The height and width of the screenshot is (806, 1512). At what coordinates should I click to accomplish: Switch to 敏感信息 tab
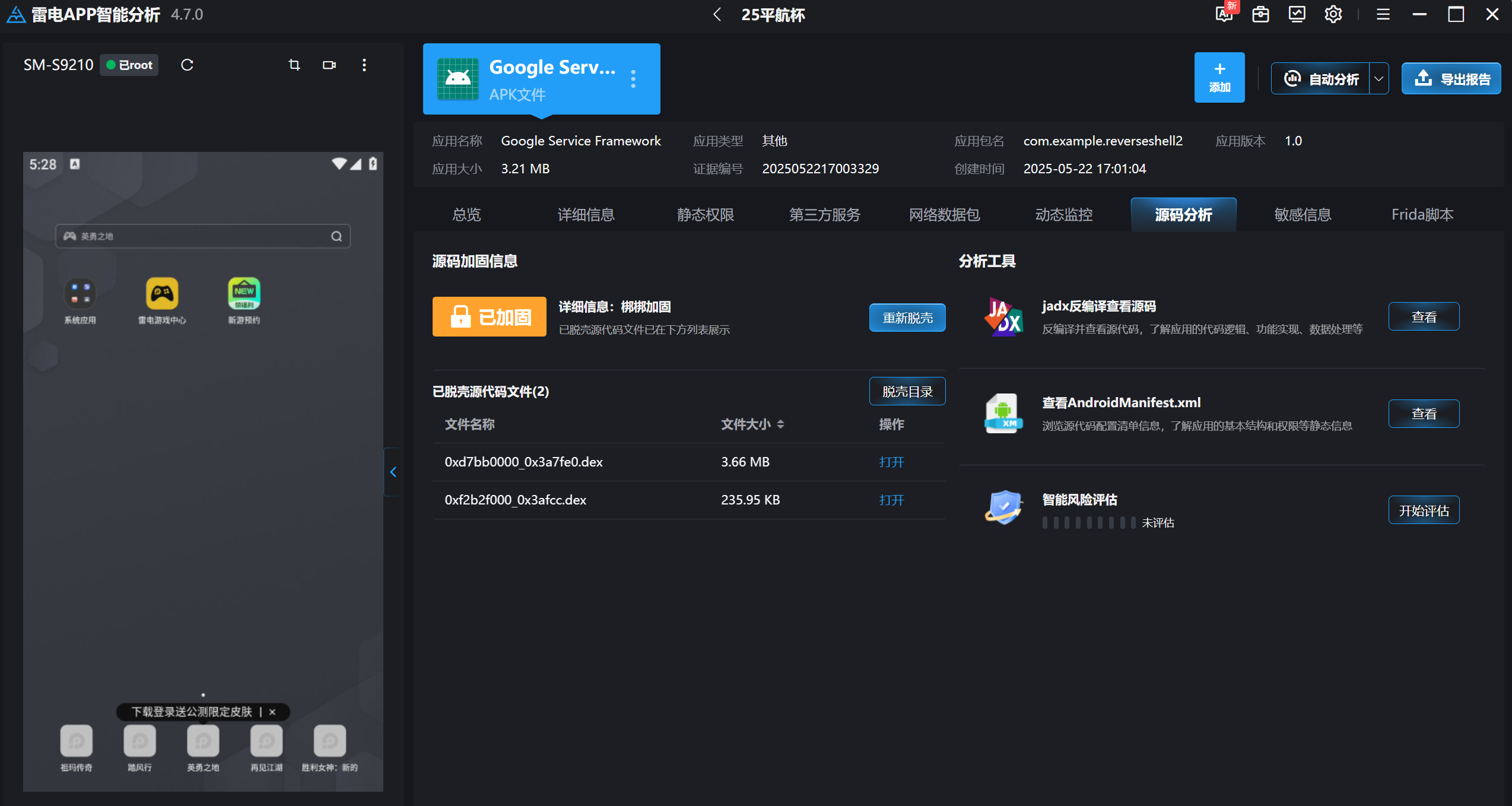(x=1303, y=214)
